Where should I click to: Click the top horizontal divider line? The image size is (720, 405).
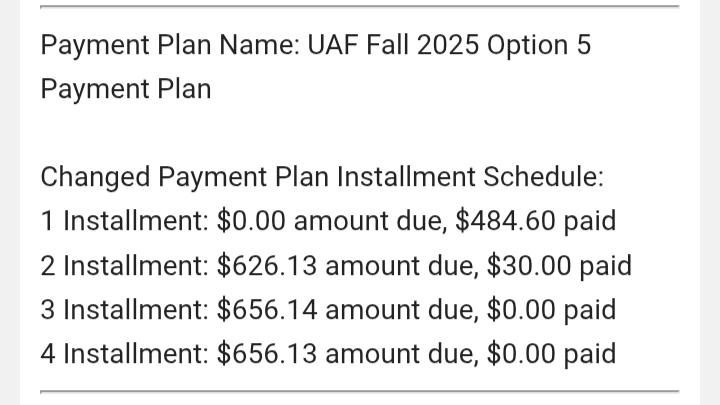point(360,6)
